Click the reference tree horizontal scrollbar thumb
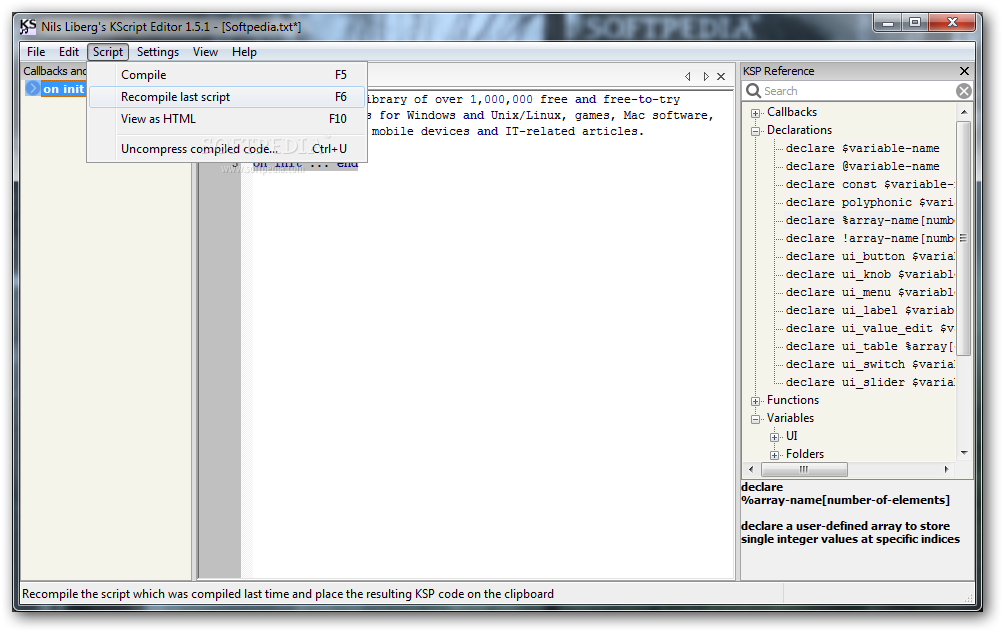1003x632 pixels. click(804, 469)
